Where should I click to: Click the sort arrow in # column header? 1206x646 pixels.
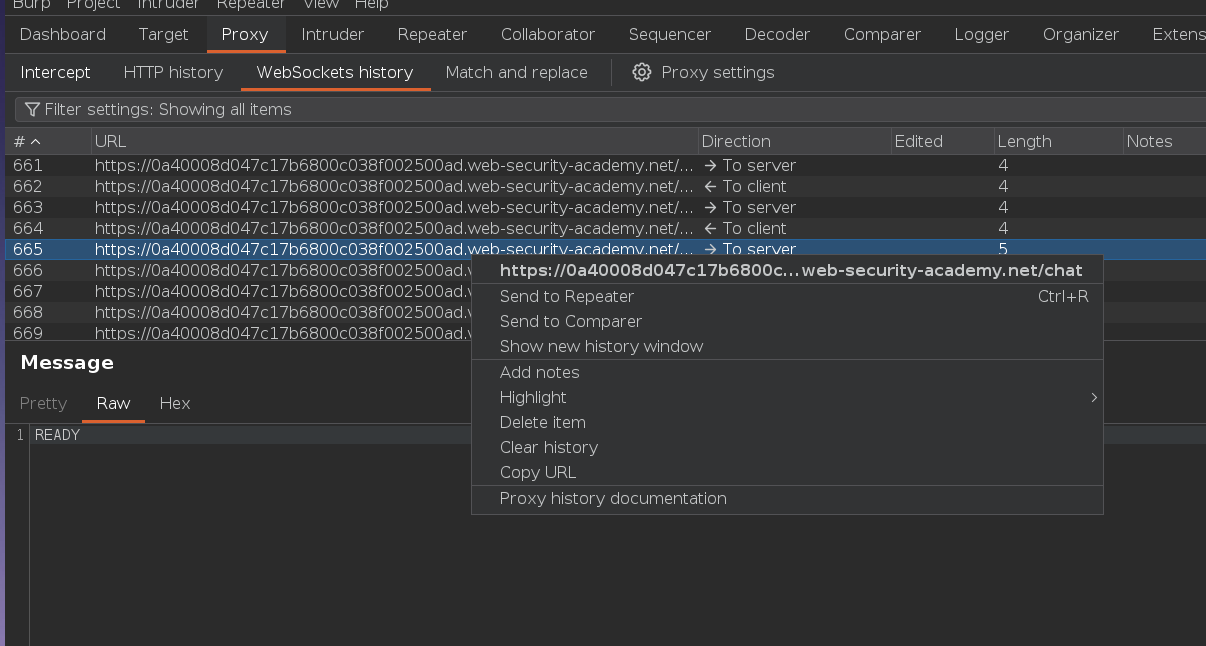pyautogui.click(x=36, y=142)
